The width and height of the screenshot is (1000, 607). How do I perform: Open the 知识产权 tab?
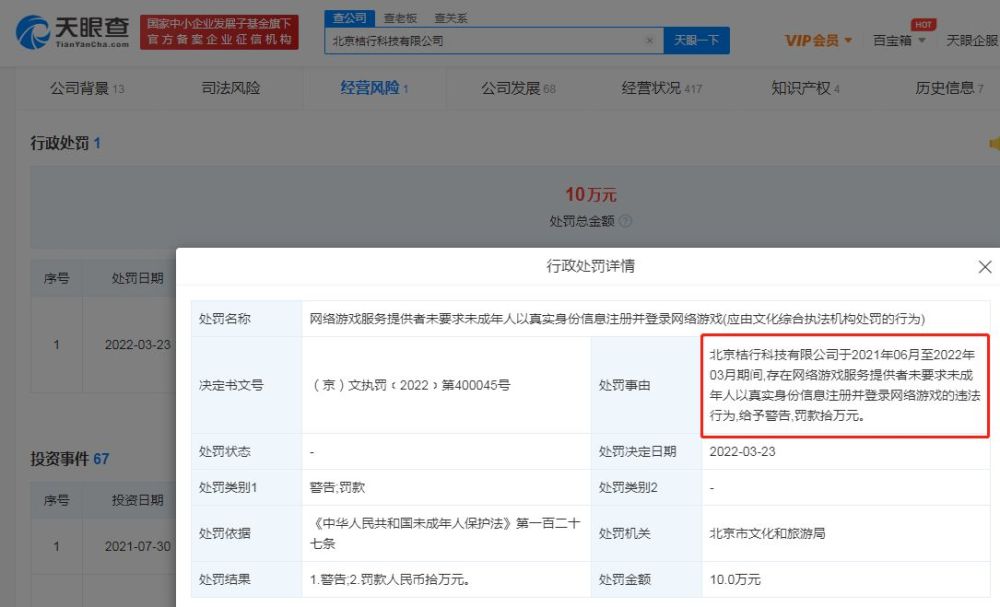(x=805, y=88)
